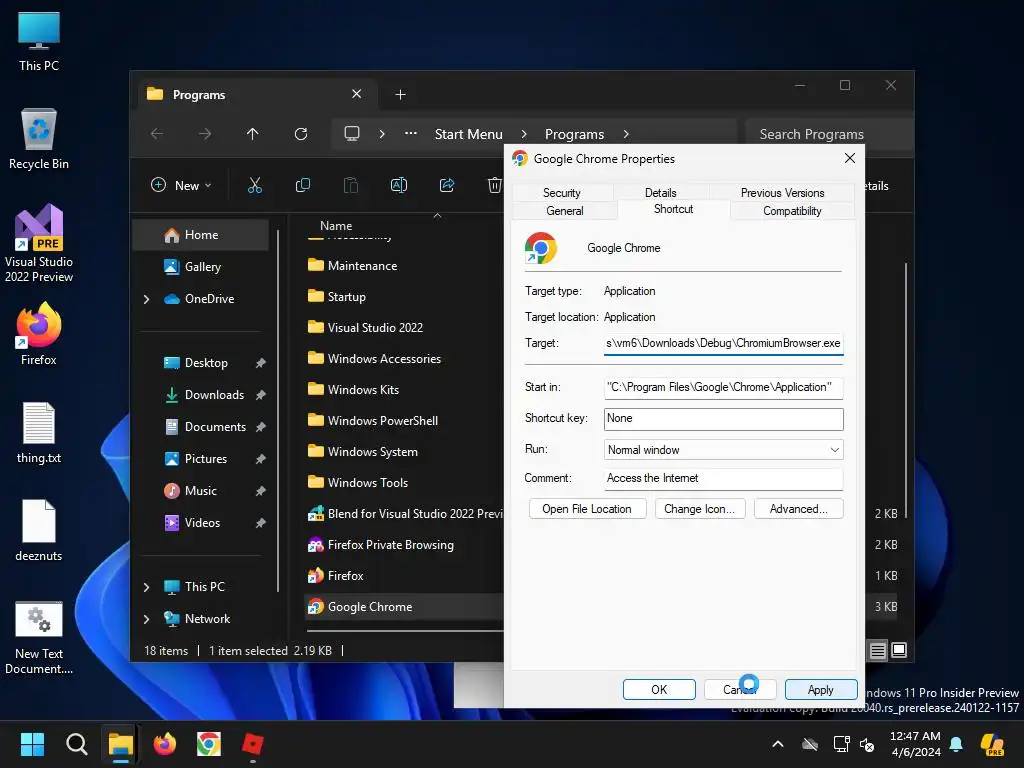Switch to large thumbnails view icon
The height and width of the screenshot is (768, 1024).
pyautogui.click(x=899, y=650)
